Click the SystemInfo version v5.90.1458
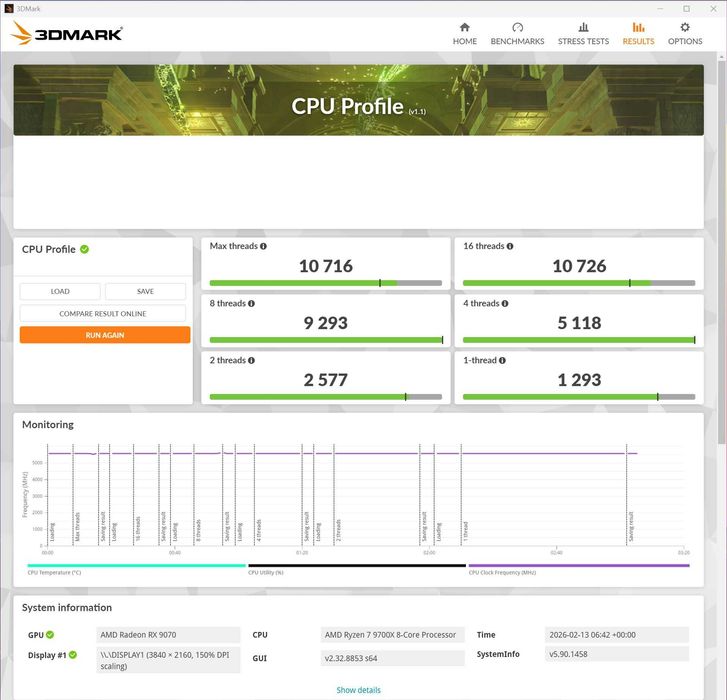This screenshot has width=727, height=700. click(617, 654)
